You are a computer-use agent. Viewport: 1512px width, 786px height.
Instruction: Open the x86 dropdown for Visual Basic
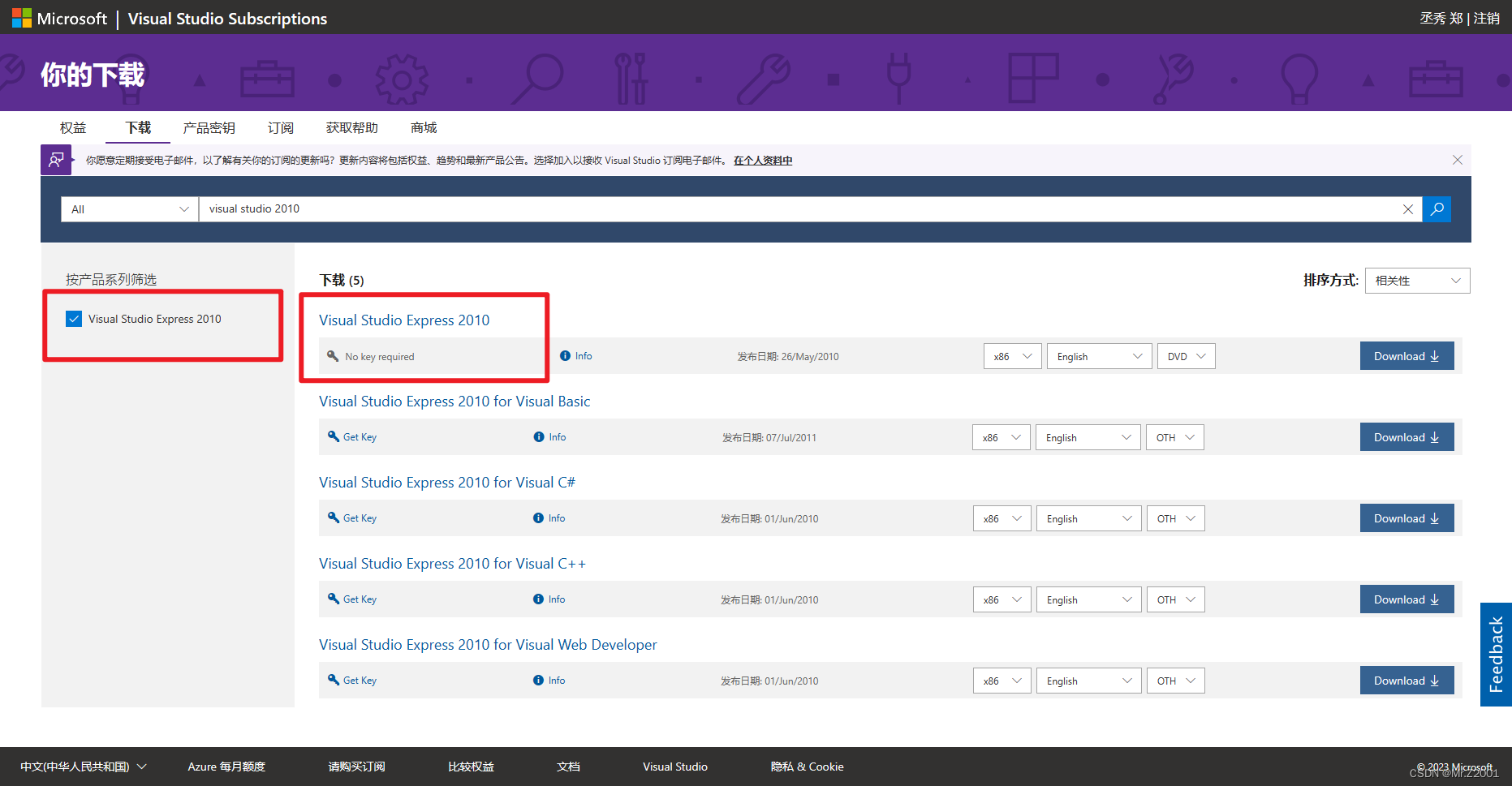click(1001, 437)
